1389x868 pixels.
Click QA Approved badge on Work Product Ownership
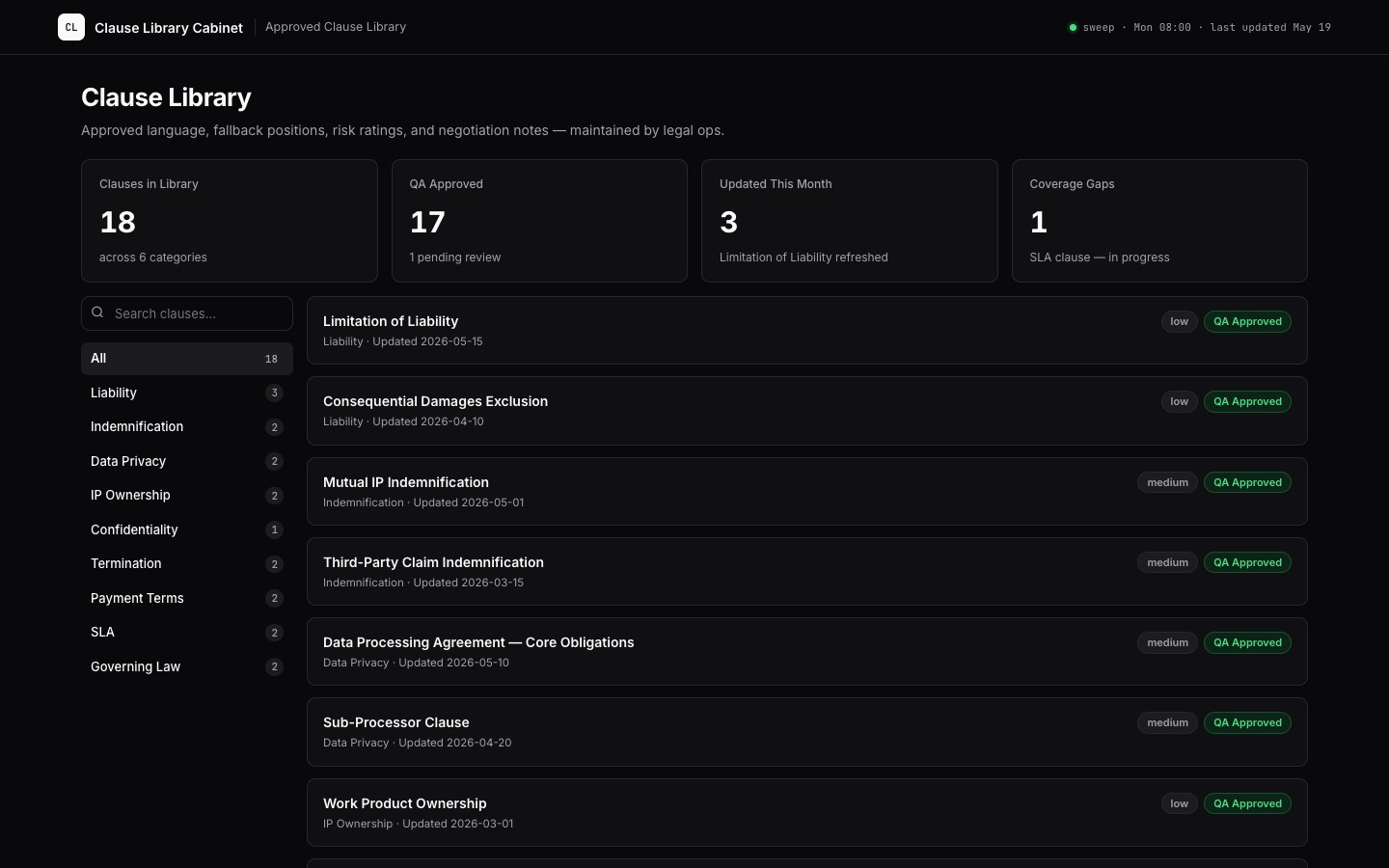[x=1247, y=803]
